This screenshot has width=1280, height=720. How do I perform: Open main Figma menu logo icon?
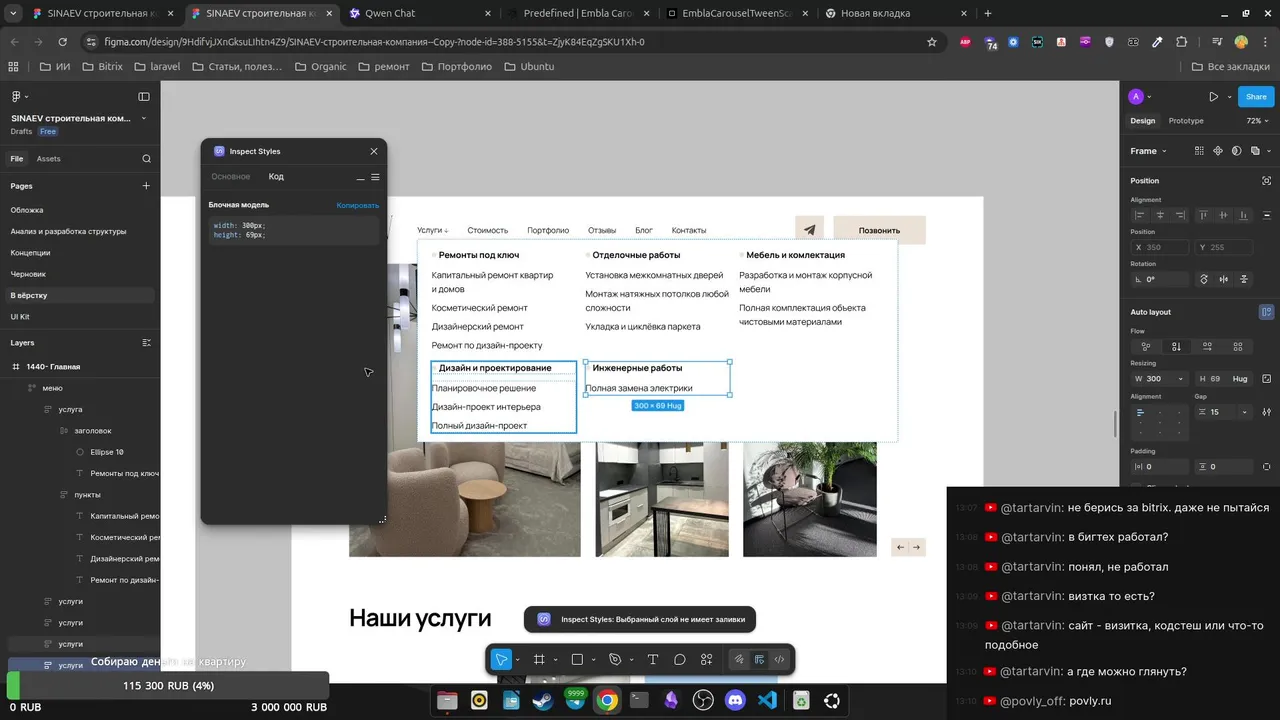17,97
